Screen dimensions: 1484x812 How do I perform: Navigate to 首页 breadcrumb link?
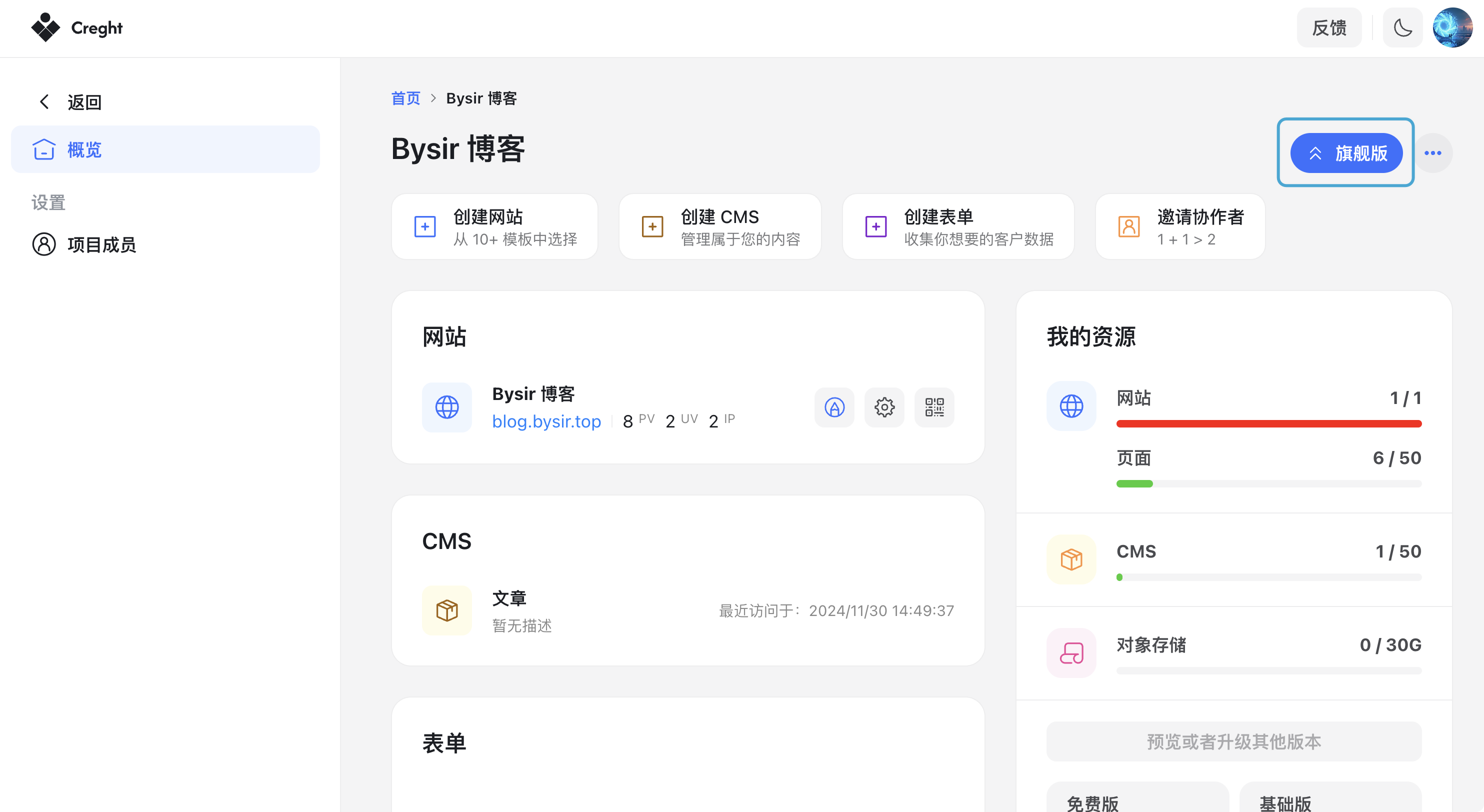[x=405, y=98]
